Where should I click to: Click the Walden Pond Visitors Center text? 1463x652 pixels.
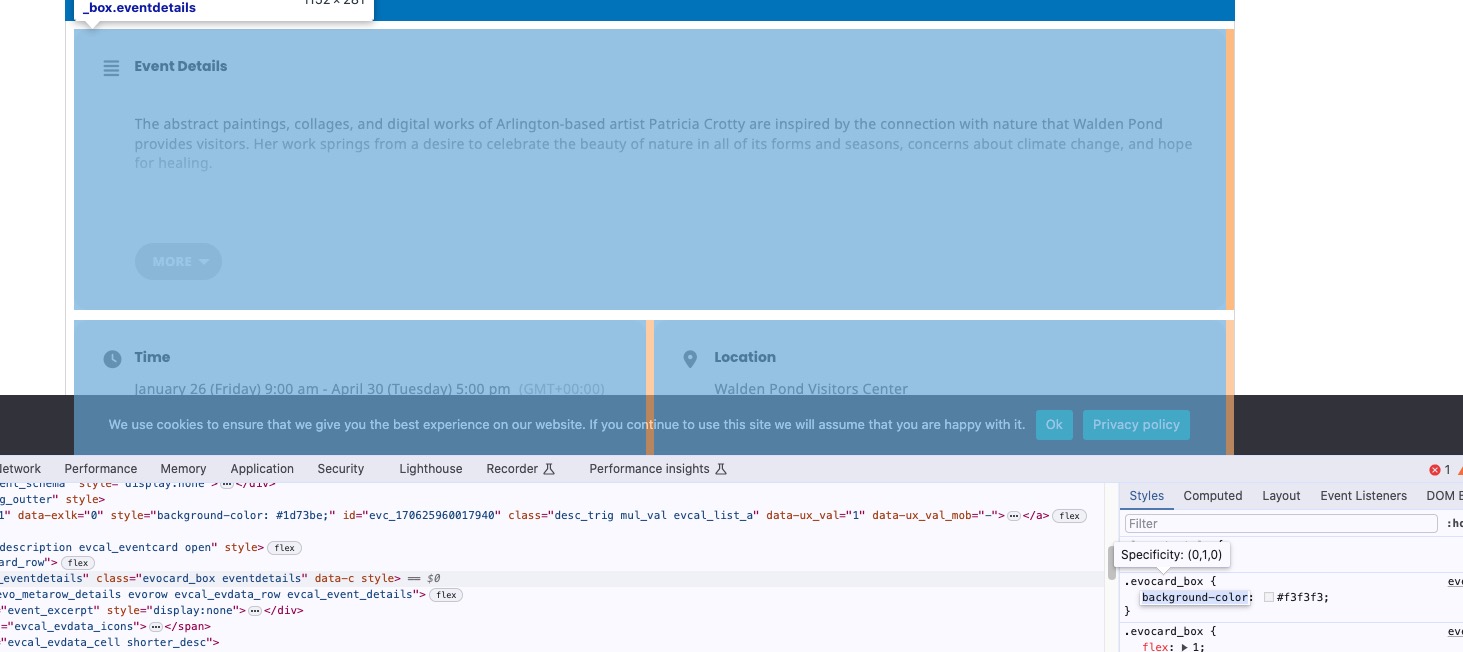tap(811, 389)
